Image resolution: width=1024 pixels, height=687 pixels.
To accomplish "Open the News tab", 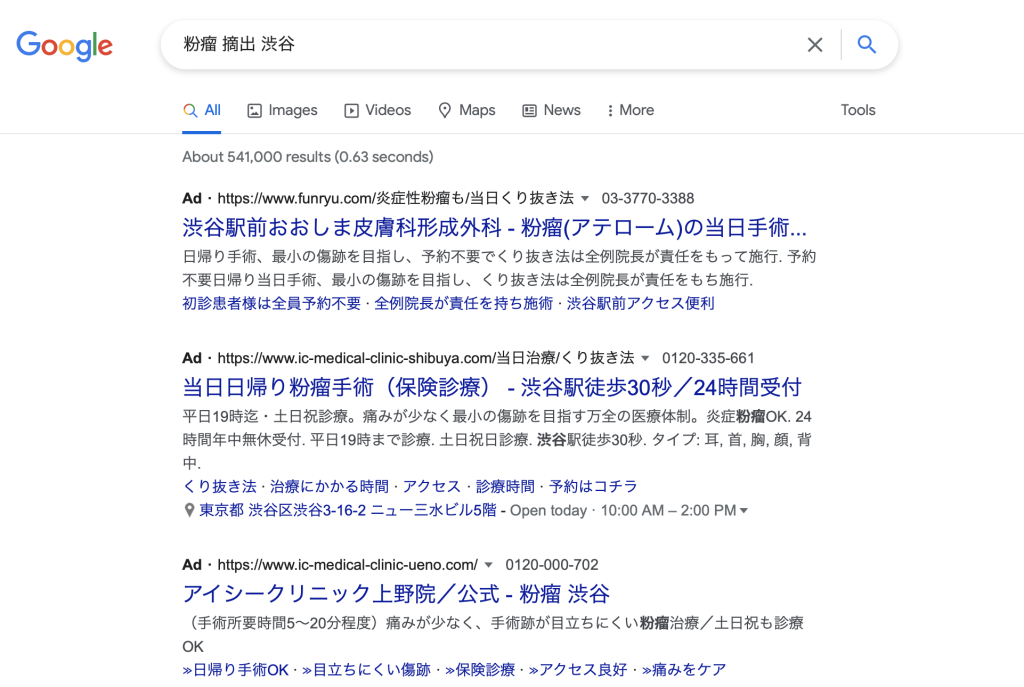I will pos(551,110).
